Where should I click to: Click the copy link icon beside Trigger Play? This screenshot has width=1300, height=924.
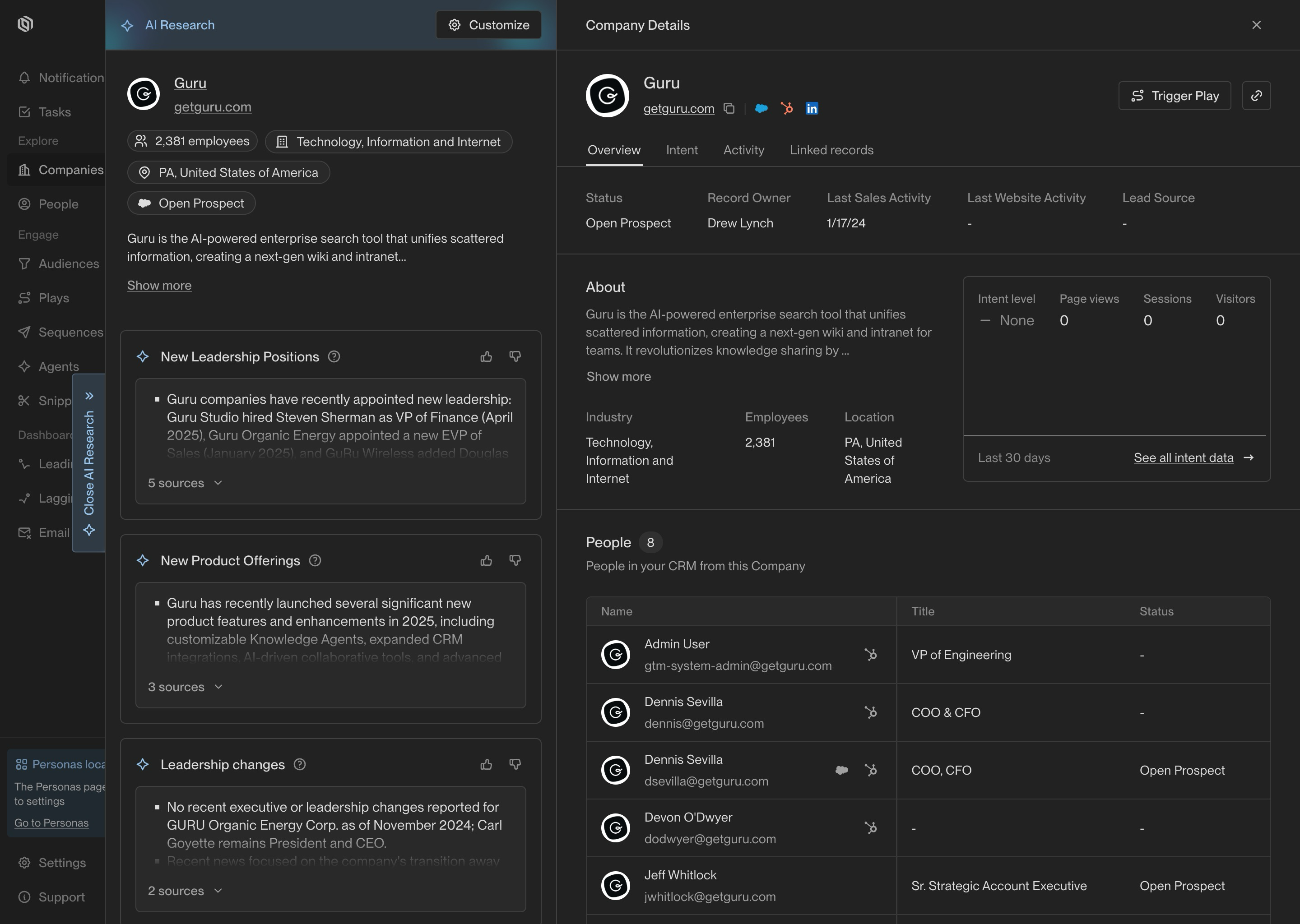tap(1256, 96)
